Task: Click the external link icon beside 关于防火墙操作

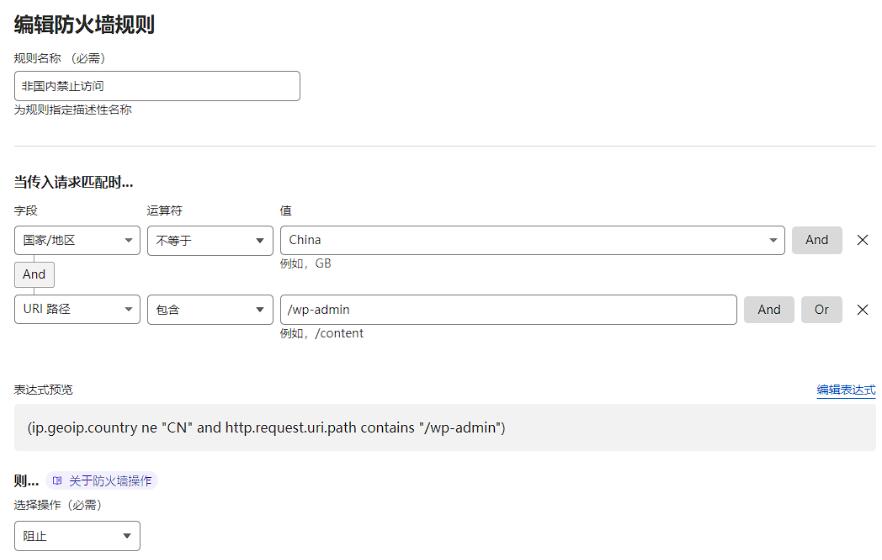Action: (x=57, y=481)
